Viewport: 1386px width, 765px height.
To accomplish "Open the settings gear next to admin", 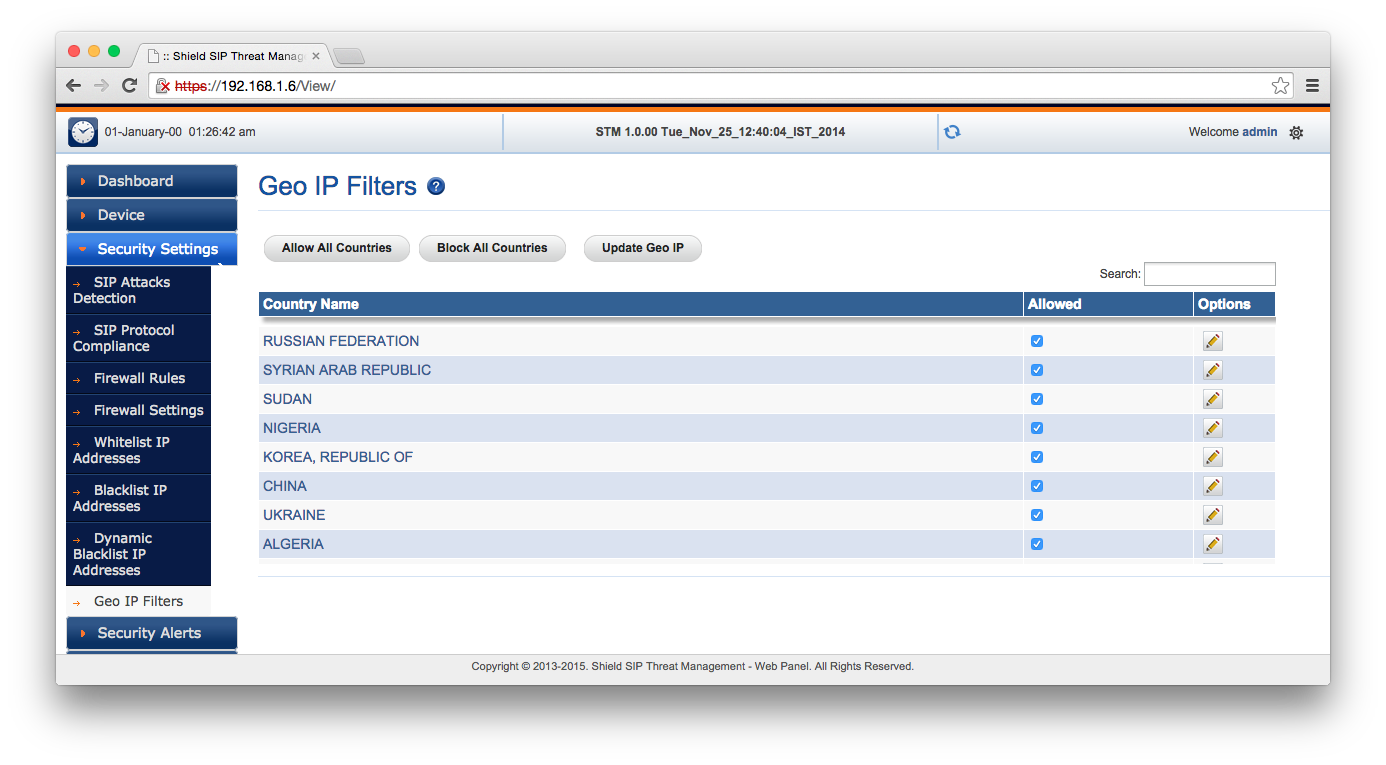I will point(1296,132).
